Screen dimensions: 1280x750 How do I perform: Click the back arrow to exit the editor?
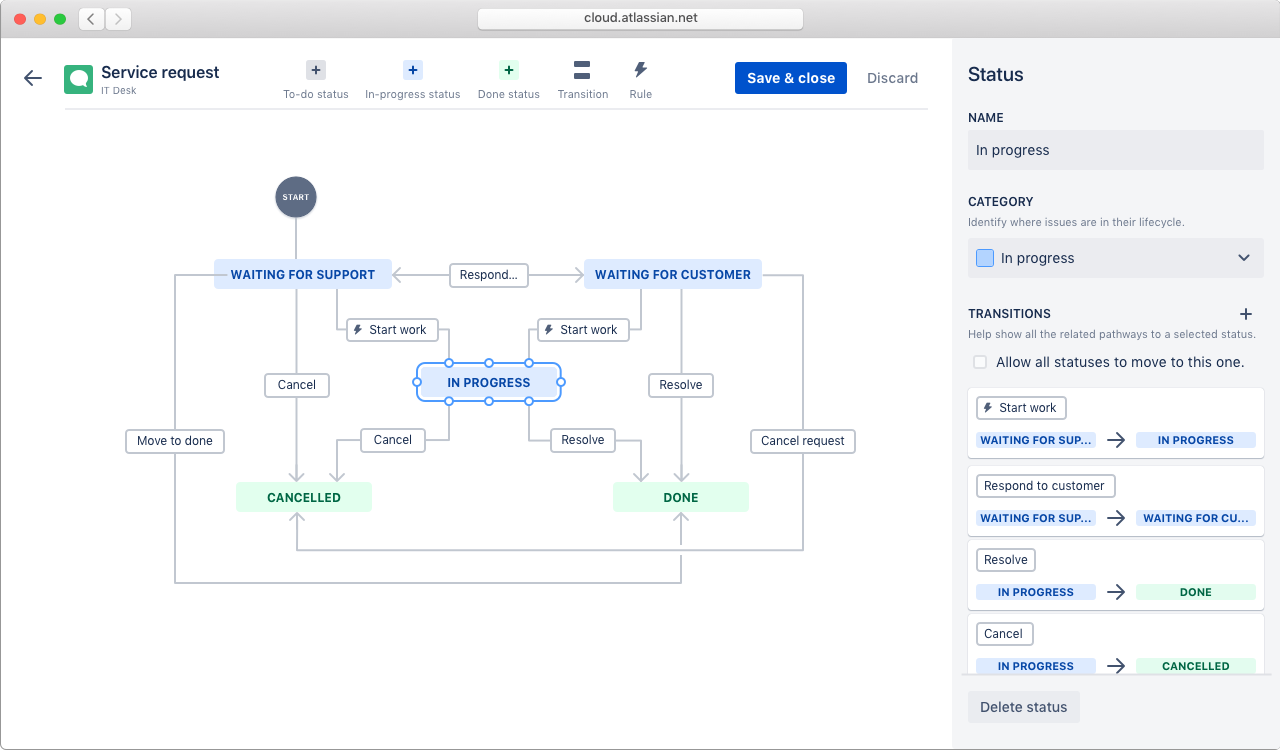(32, 78)
